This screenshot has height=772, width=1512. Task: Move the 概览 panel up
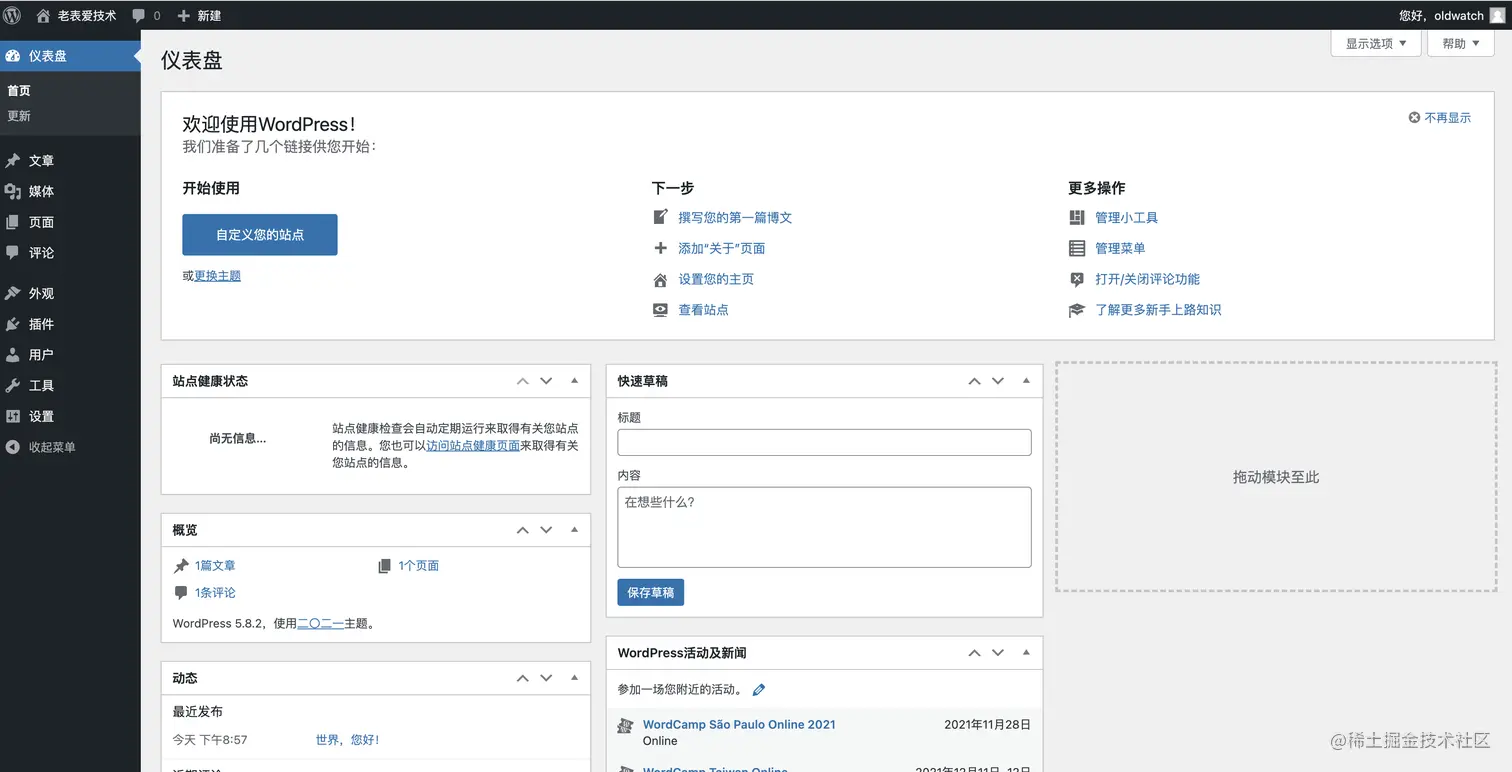click(522, 530)
